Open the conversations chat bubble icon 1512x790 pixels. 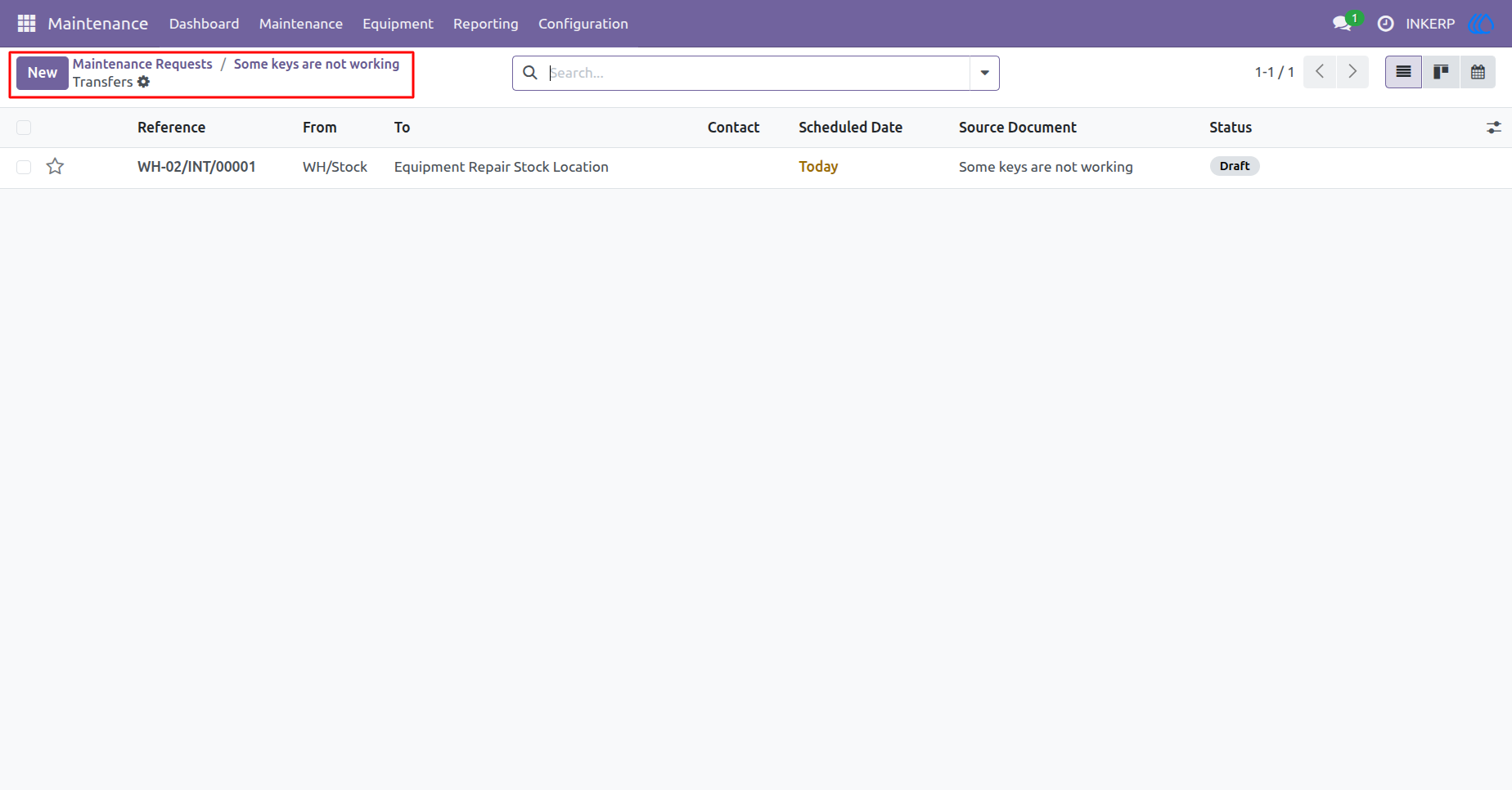[1342, 24]
